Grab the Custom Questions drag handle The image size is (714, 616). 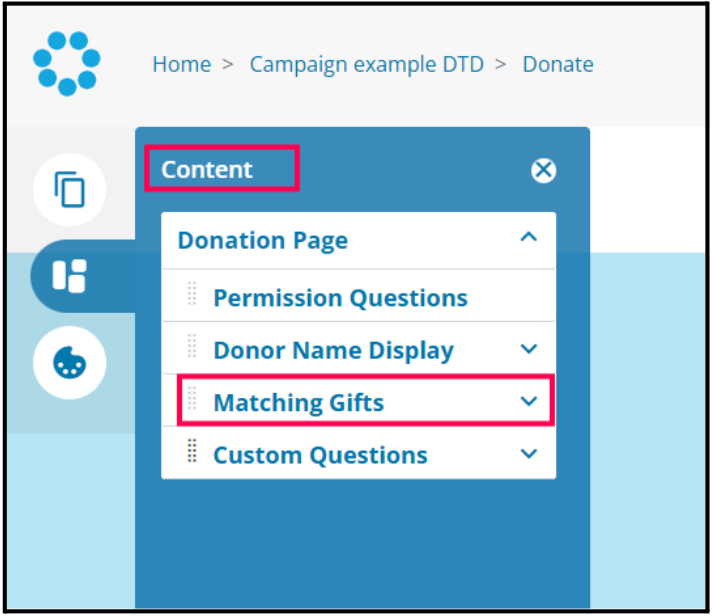click(x=192, y=454)
